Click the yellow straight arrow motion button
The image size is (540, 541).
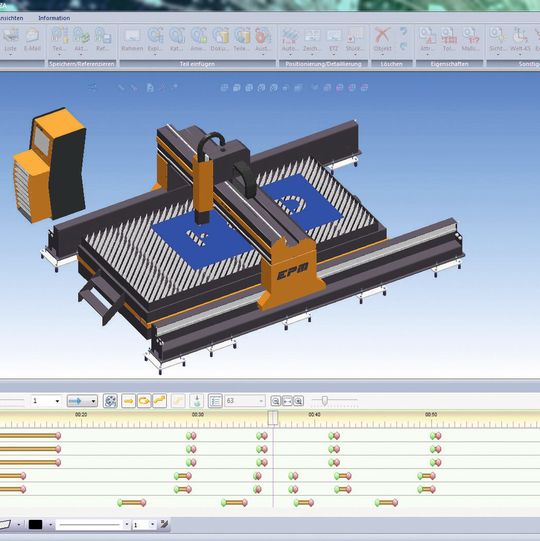point(128,401)
